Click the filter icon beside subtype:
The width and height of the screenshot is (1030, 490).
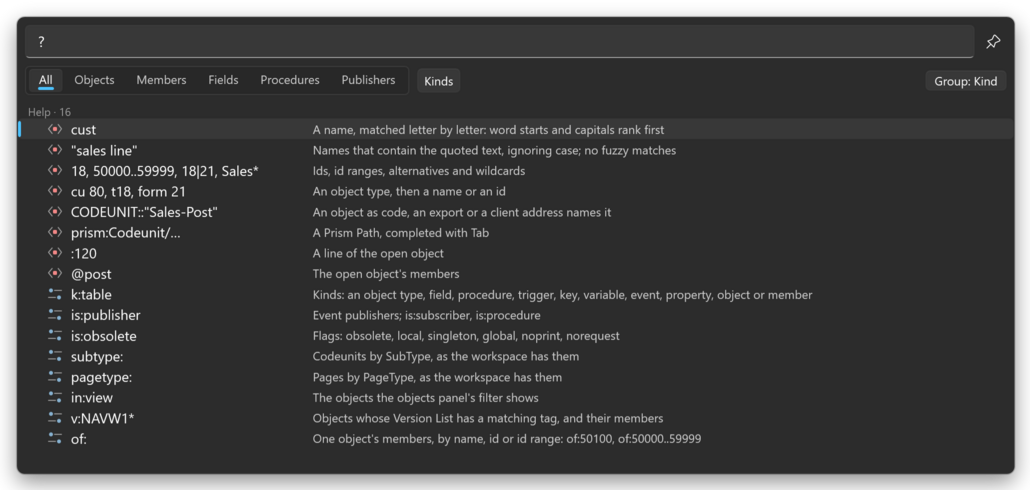tap(55, 357)
